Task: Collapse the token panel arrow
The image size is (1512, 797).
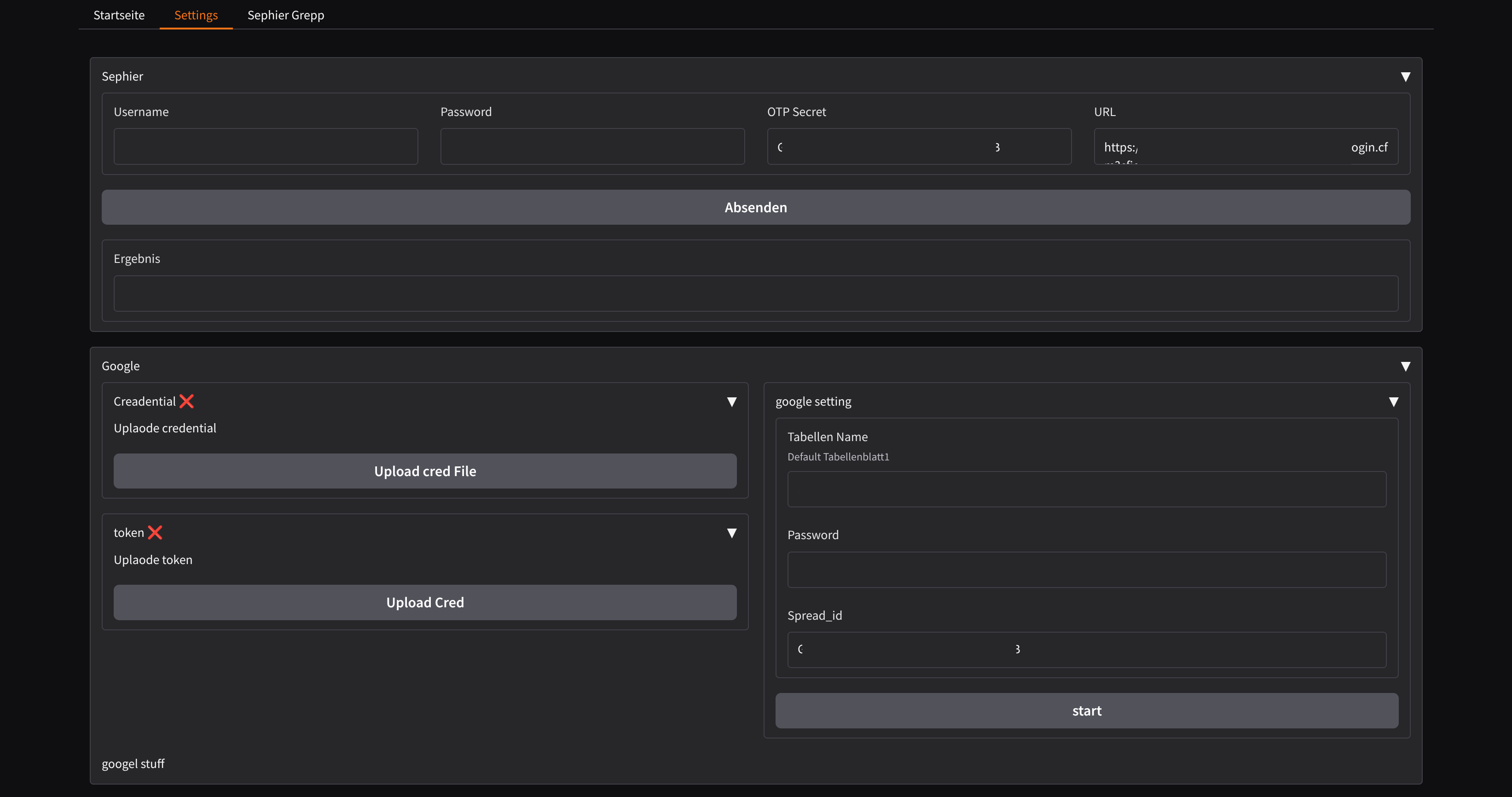Action: tap(731, 533)
